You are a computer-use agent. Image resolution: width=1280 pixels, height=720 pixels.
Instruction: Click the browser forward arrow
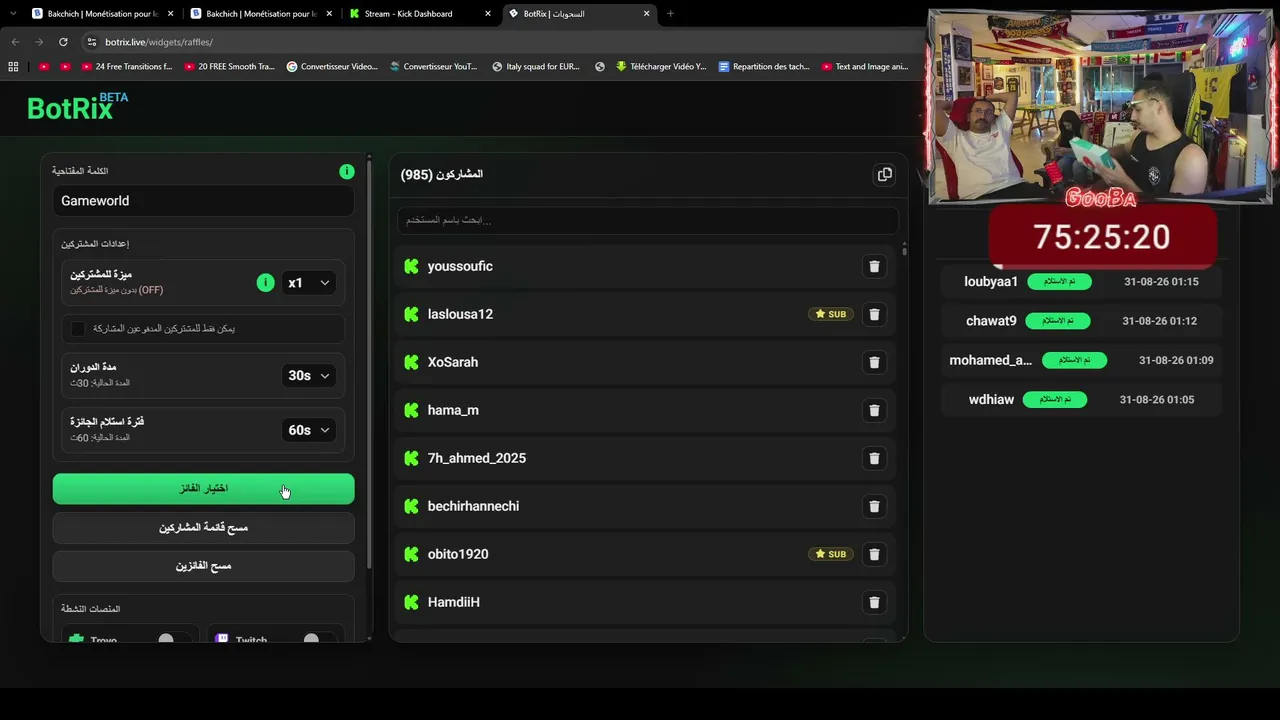[39, 42]
